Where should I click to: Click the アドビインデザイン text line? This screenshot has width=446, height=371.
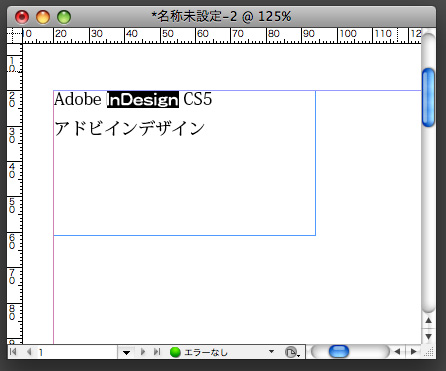click(129, 128)
